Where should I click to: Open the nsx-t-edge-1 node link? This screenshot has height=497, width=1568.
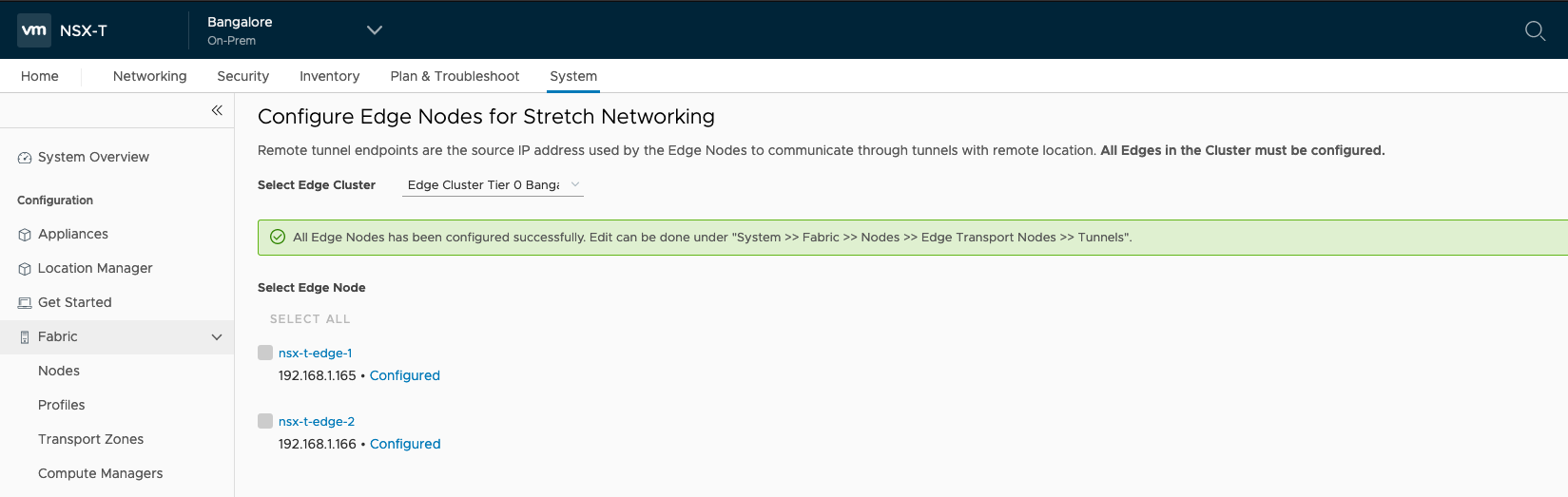315,354
